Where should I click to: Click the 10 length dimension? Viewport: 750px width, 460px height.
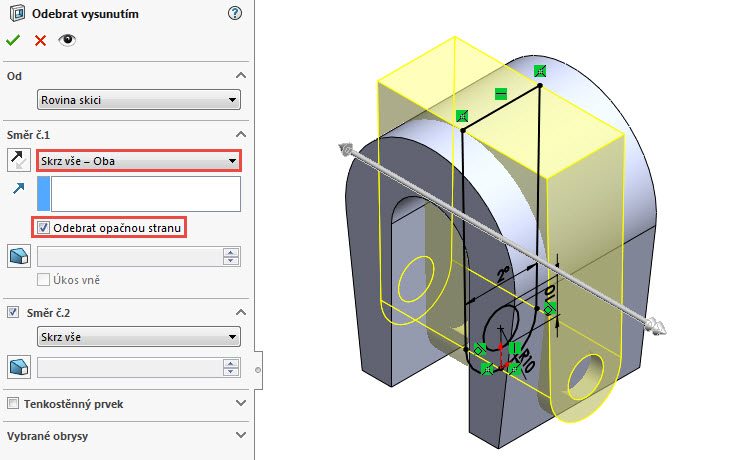coord(551,292)
